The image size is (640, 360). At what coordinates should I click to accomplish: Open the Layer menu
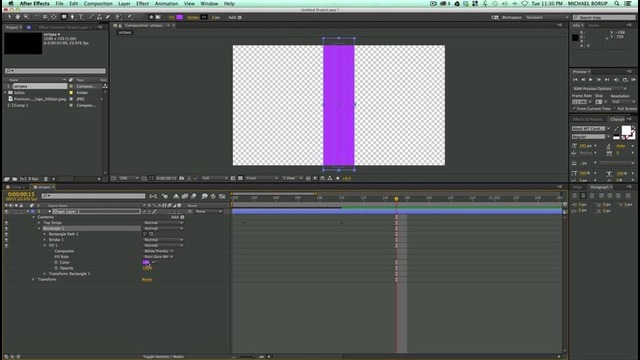pyautogui.click(x=124, y=3)
